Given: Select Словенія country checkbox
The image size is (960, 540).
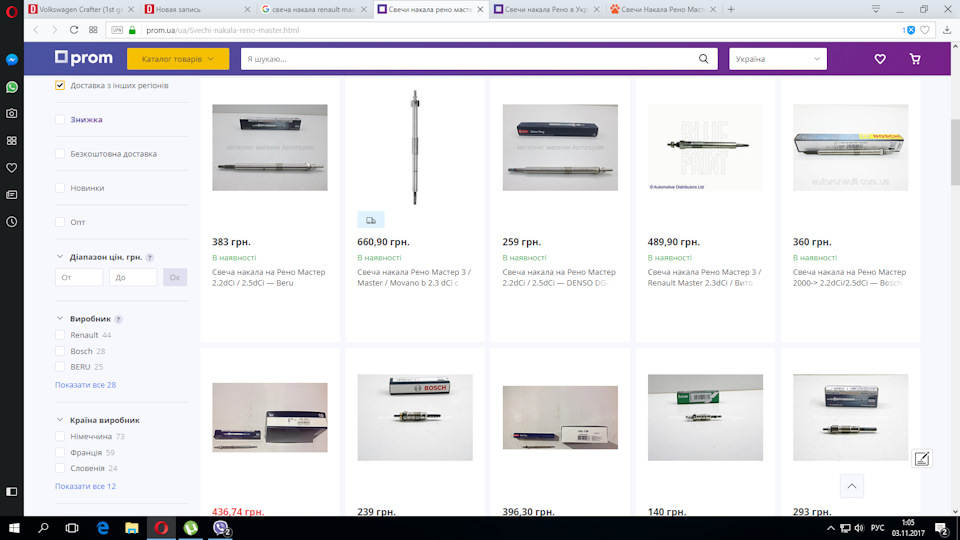Looking at the screenshot, I should [x=59, y=468].
